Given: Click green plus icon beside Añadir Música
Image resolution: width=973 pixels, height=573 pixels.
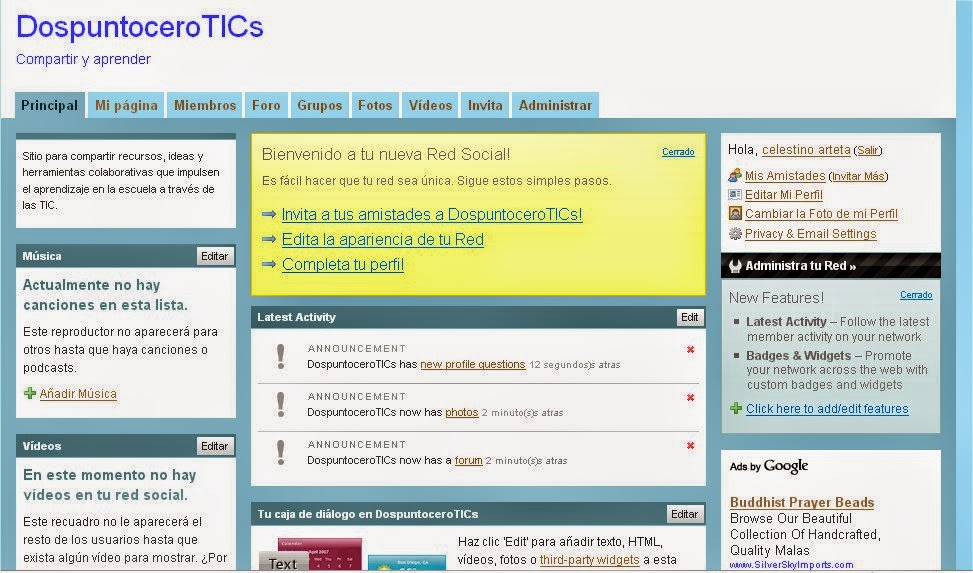Looking at the screenshot, I should pyautogui.click(x=30, y=393).
